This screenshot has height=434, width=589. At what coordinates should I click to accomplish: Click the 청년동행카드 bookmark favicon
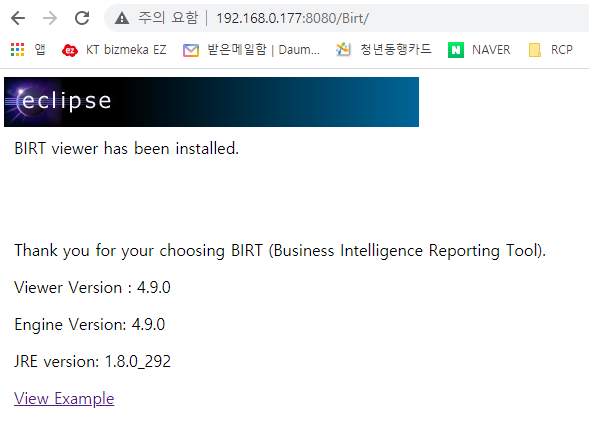pyautogui.click(x=343, y=50)
